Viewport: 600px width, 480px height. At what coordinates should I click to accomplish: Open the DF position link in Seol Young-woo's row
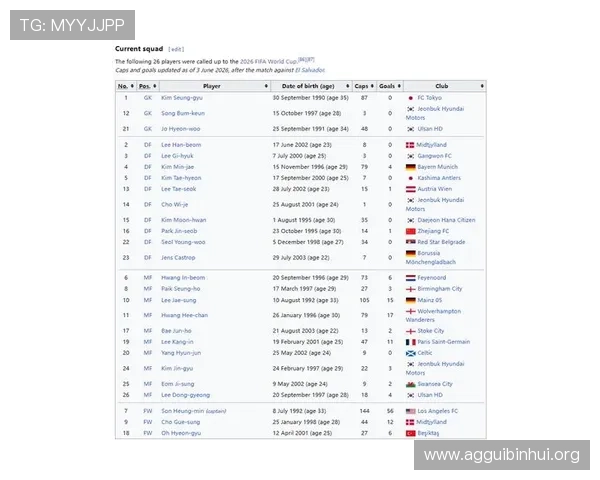pyautogui.click(x=148, y=242)
